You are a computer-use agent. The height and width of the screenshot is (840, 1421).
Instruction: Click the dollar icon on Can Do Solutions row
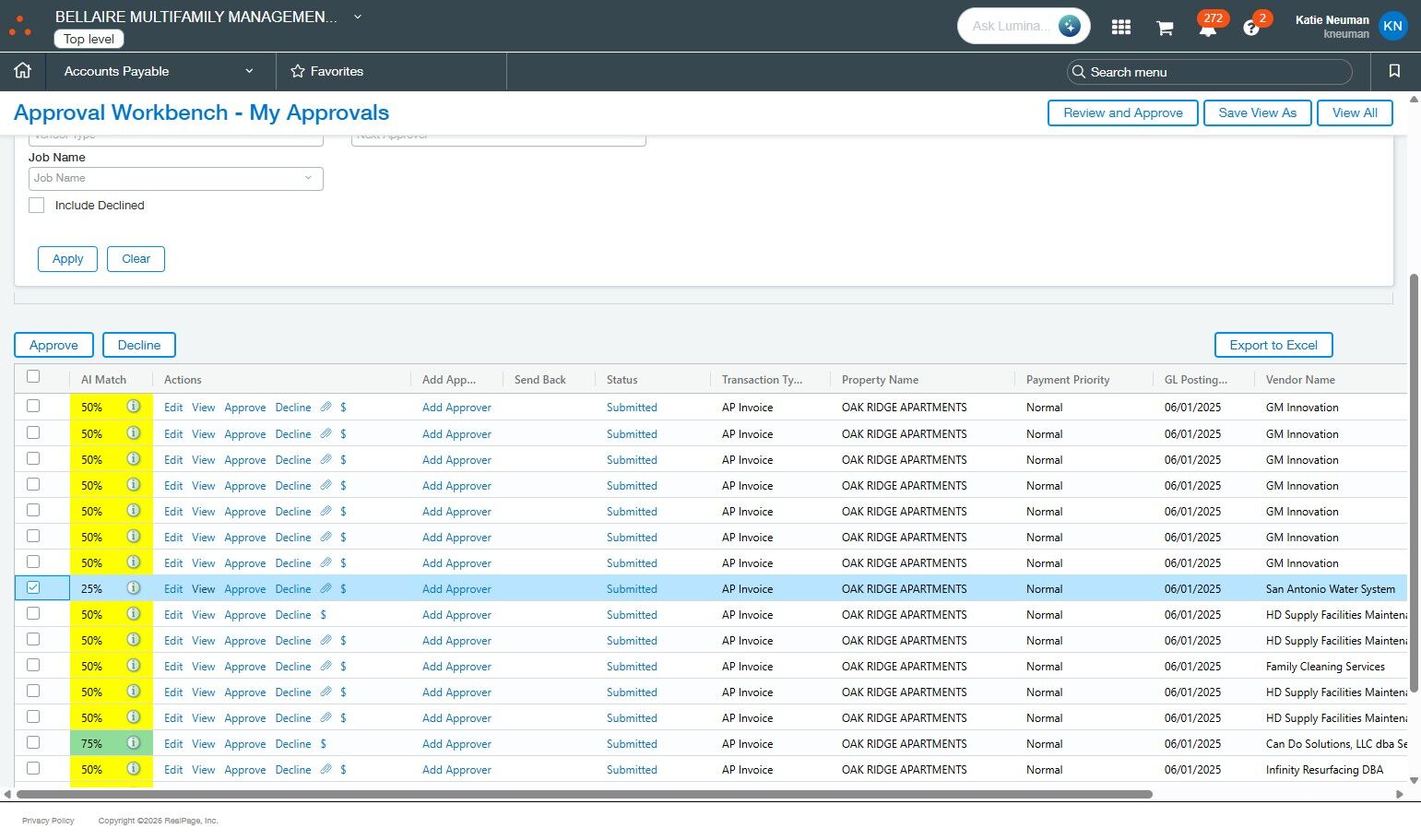click(x=323, y=743)
